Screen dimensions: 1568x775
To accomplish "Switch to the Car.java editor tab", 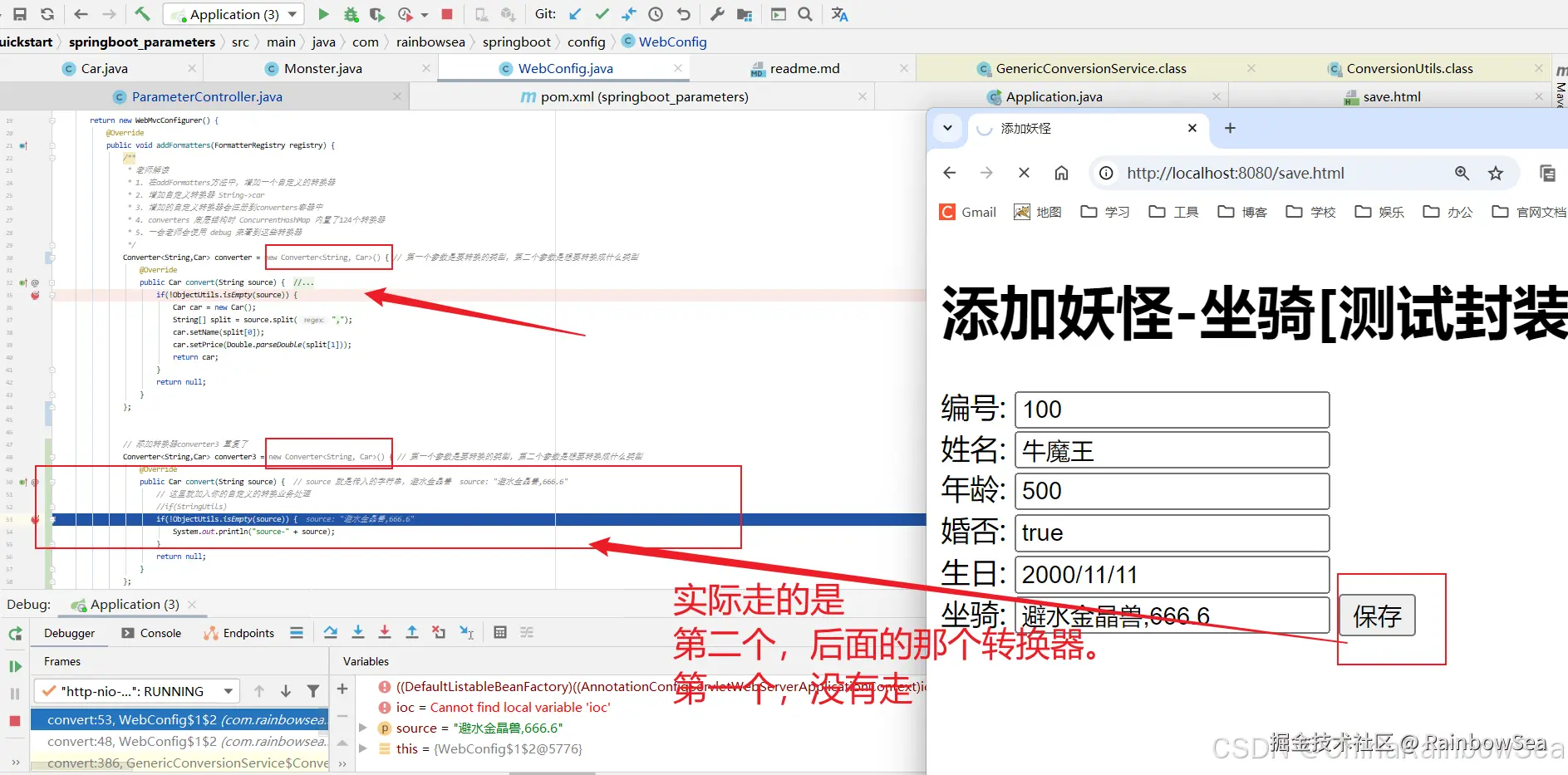I will 104,68.
